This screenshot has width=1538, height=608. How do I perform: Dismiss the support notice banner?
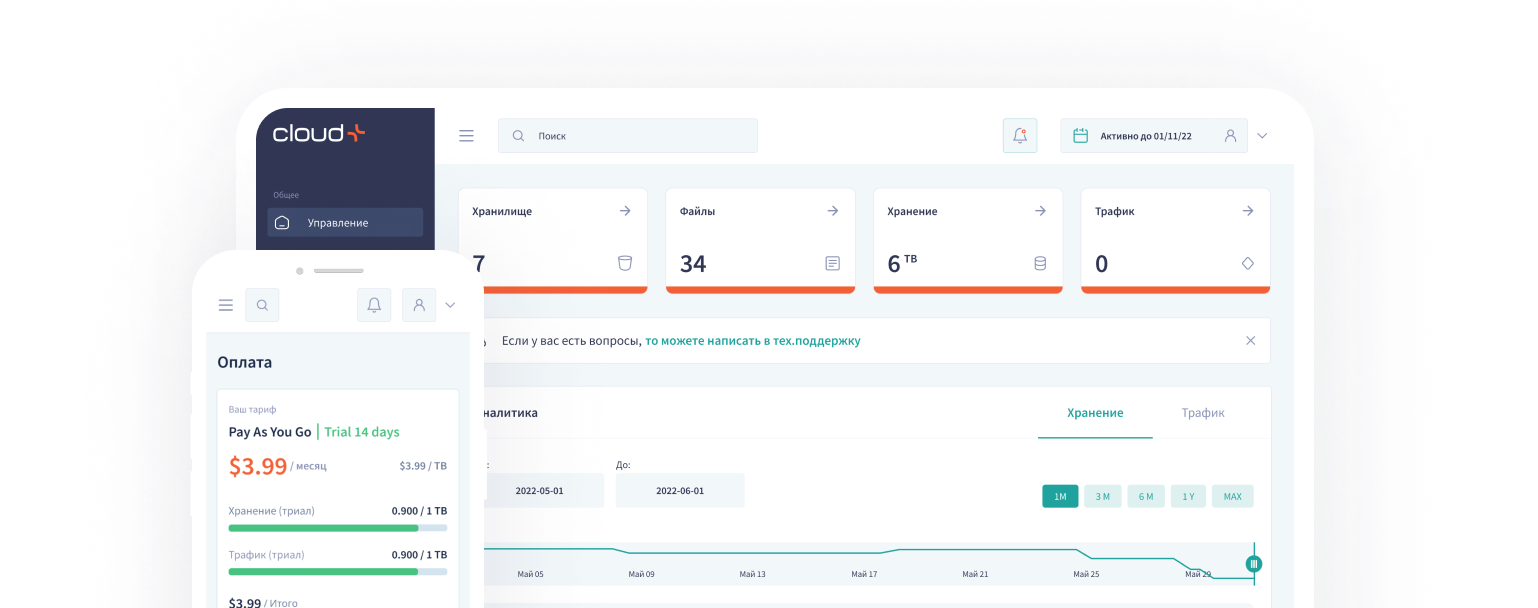(1250, 341)
